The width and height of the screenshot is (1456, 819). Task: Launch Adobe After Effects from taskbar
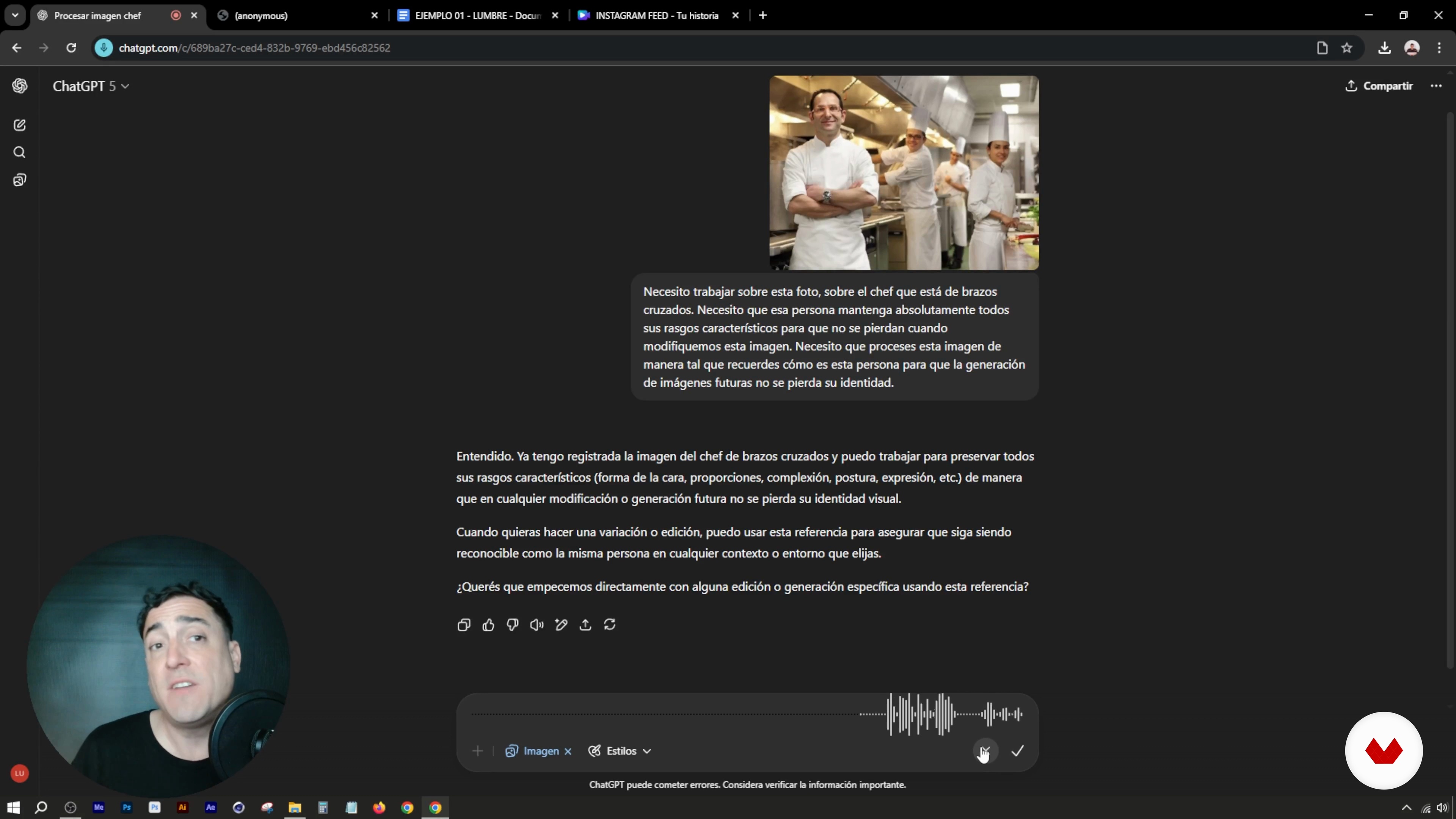click(211, 808)
